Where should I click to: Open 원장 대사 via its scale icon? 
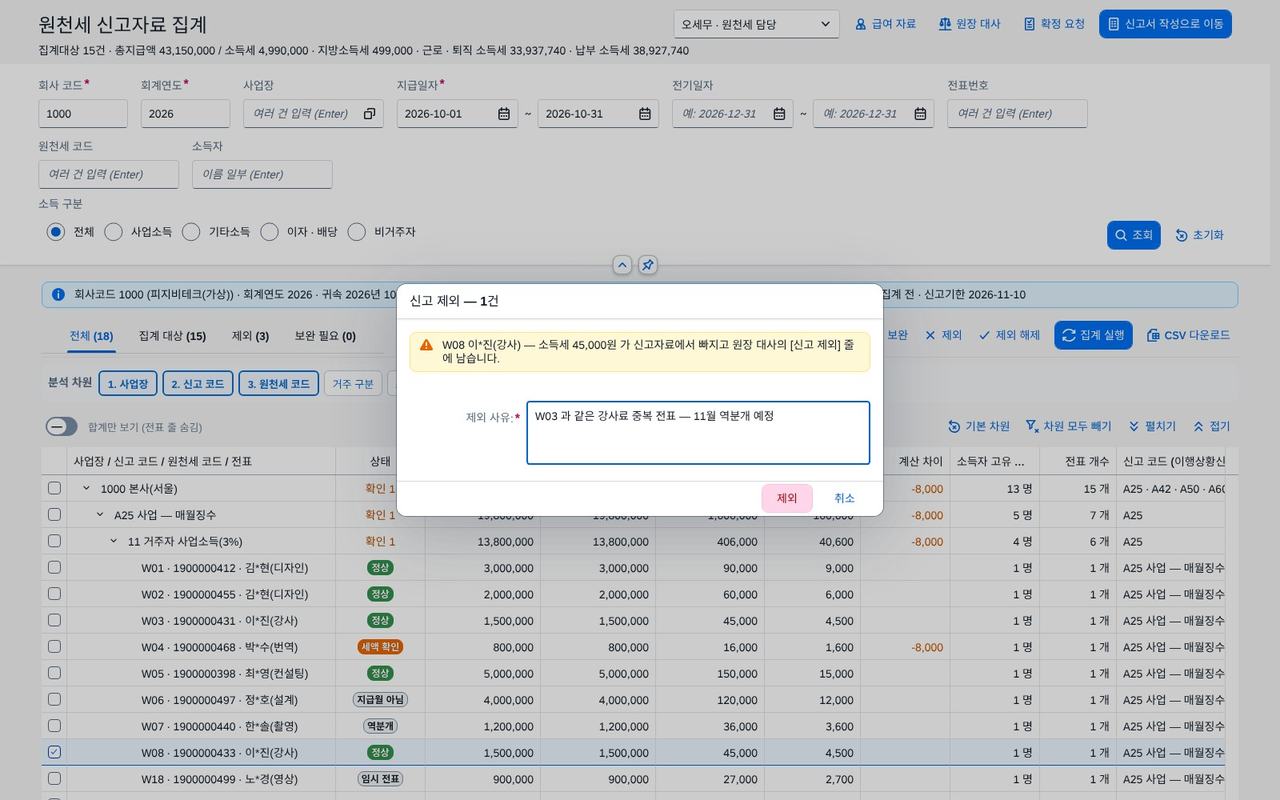pos(945,24)
